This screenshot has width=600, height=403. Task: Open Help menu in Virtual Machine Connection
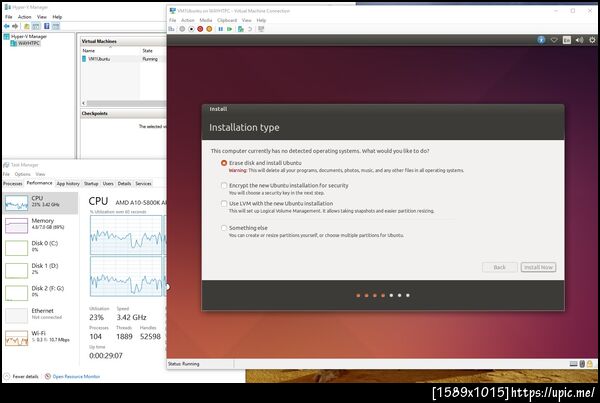(261, 20)
